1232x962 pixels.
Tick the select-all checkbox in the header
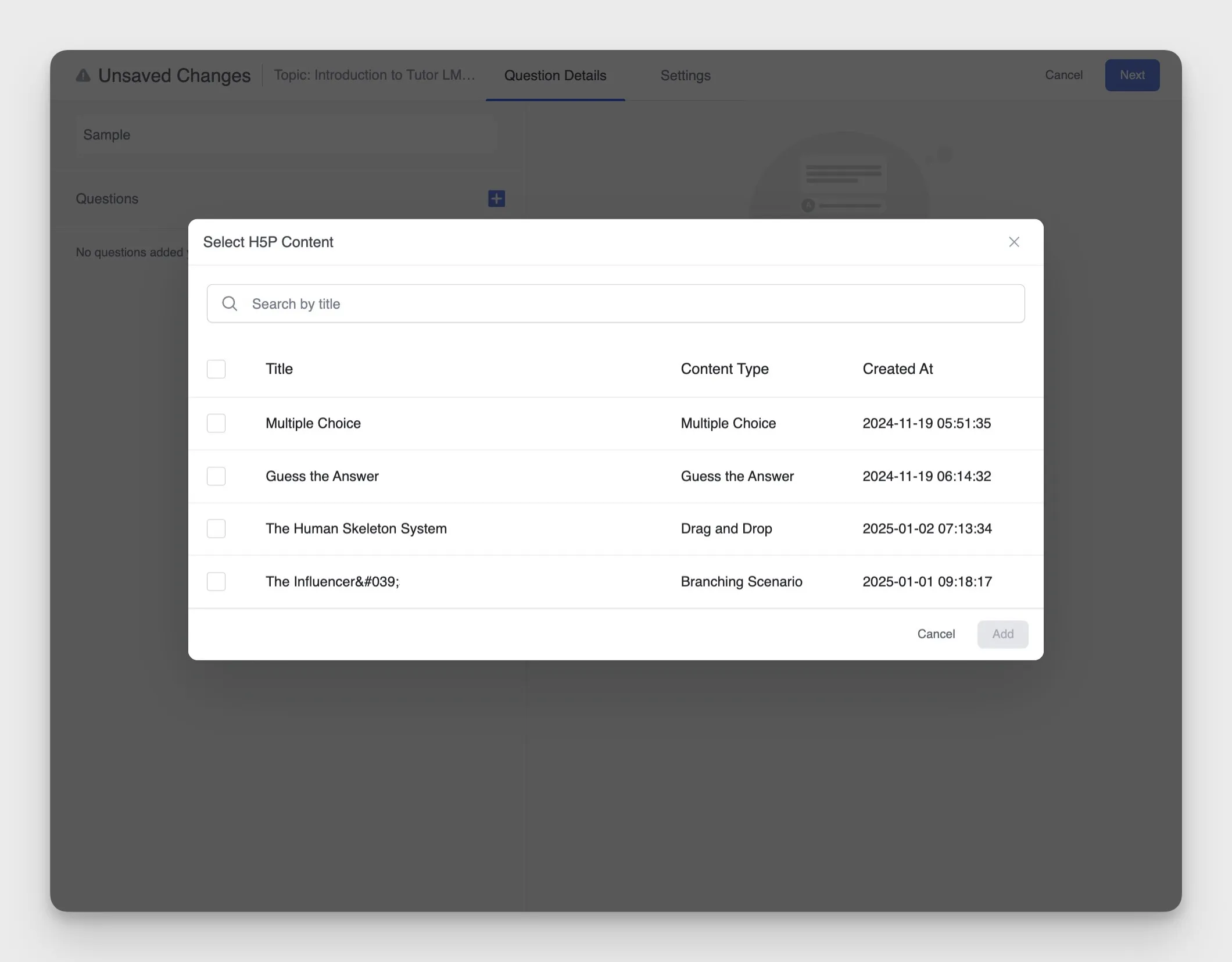click(216, 369)
